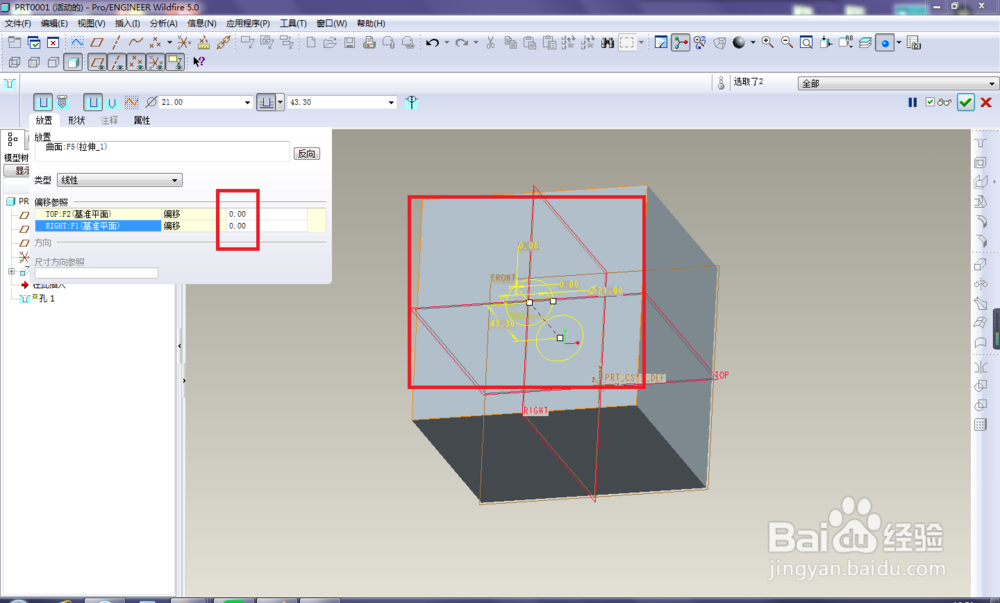Click the redo arrow icon
Screen dimensions: 1000x603
click(462, 43)
